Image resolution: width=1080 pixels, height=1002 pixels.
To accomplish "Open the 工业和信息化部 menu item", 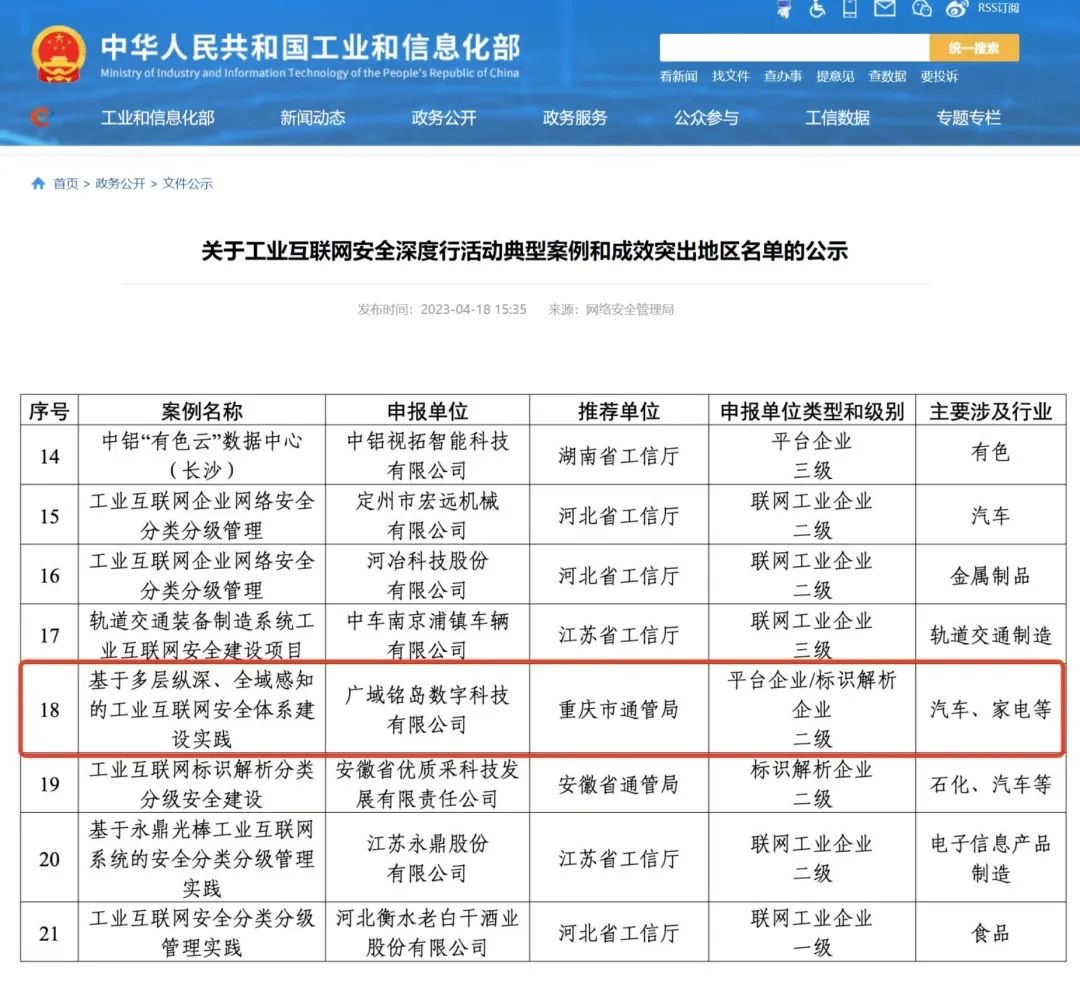I will pos(158,118).
